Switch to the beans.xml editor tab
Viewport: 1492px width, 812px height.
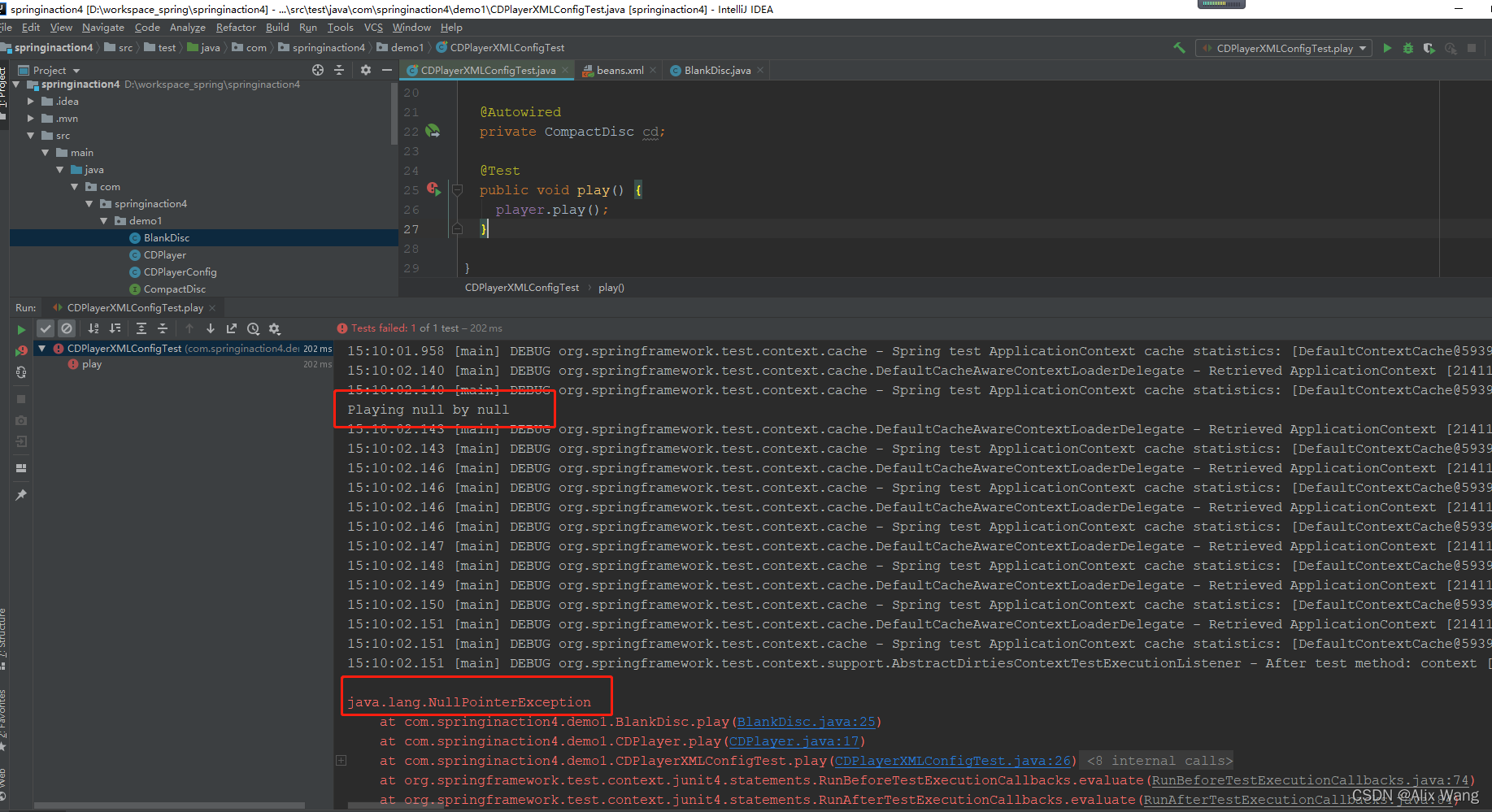click(620, 71)
